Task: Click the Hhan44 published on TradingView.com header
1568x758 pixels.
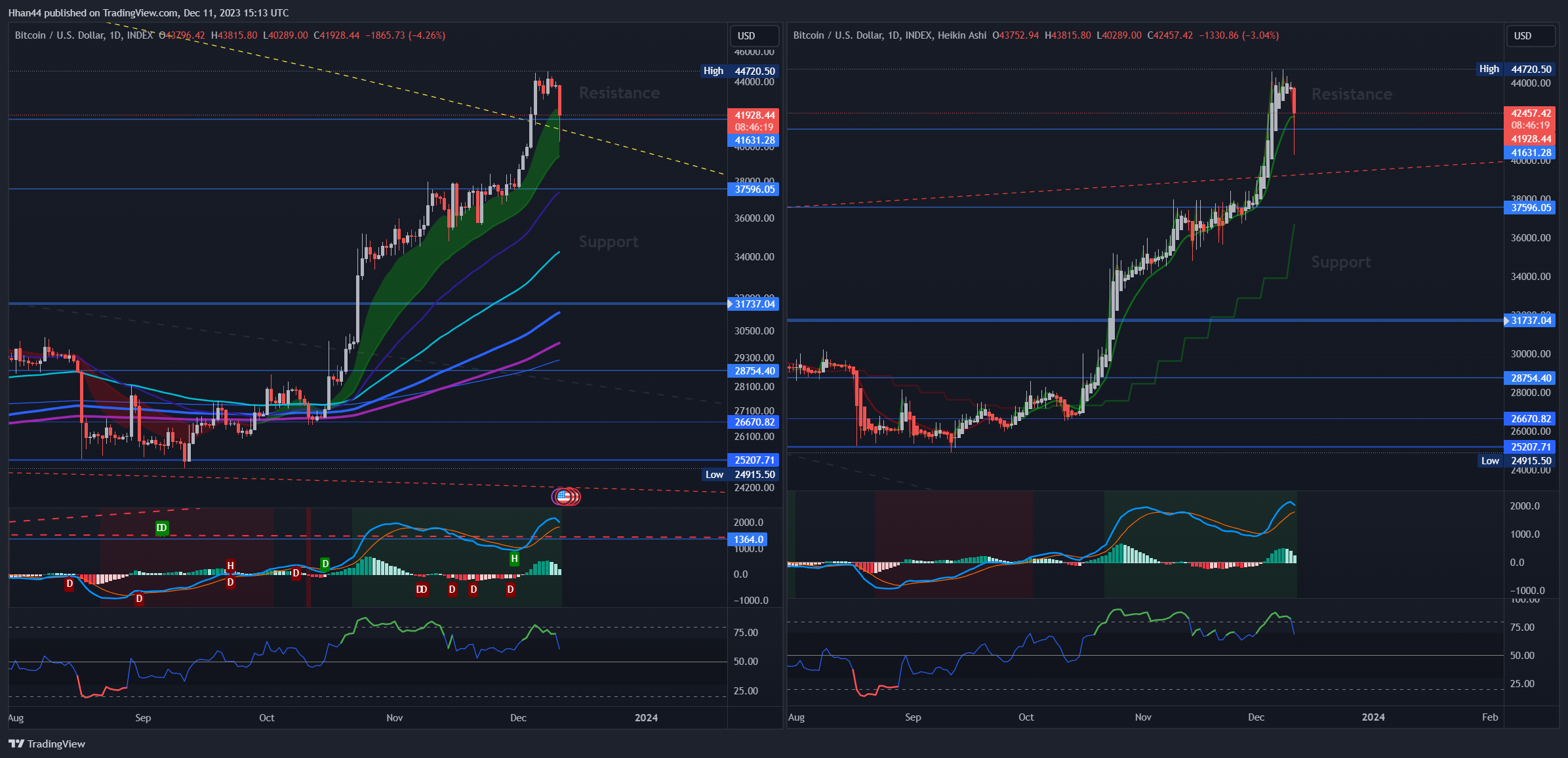Action: tap(148, 13)
